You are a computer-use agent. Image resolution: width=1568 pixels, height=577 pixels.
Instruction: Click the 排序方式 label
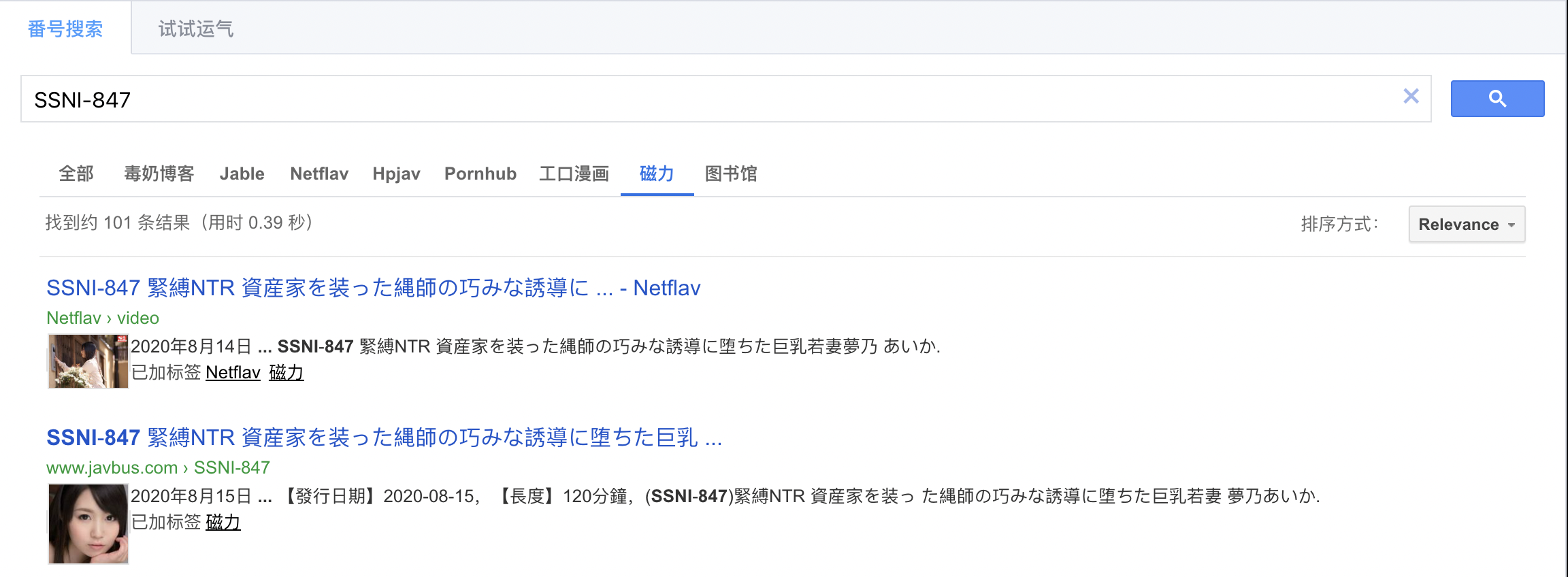(x=1339, y=224)
